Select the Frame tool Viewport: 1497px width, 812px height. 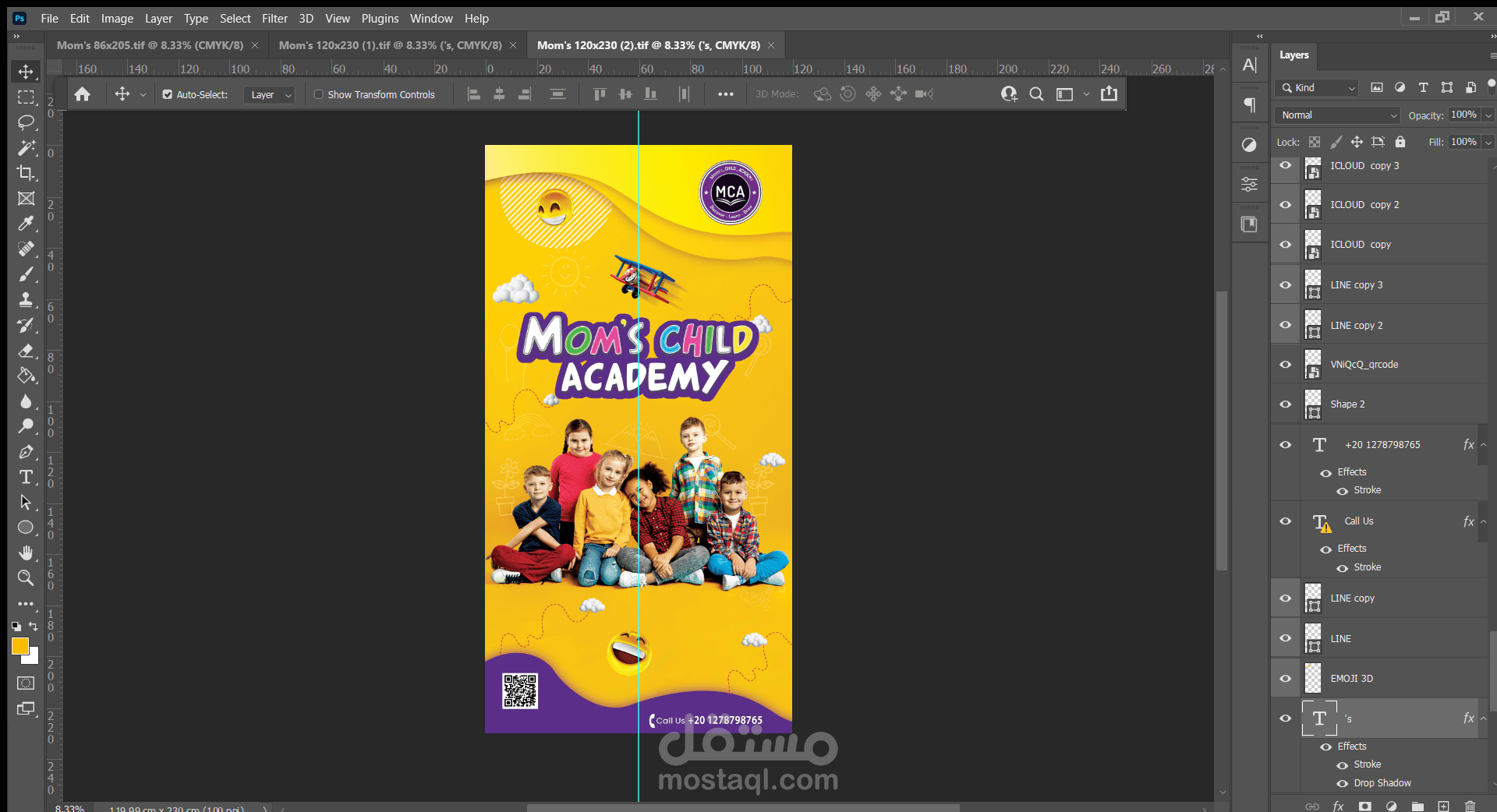26,199
